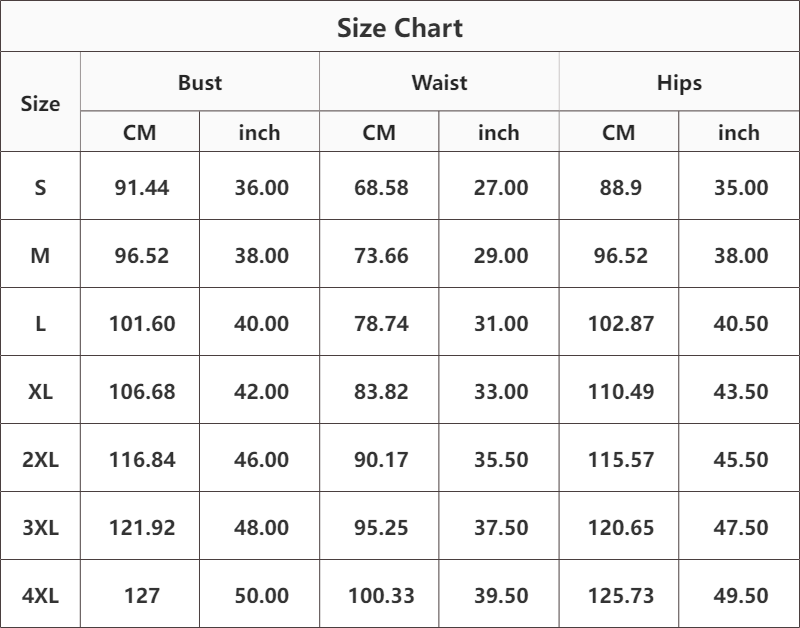Select bust value 127 for size 4XL
The width and height of the screenshot is (800, 628).
tap(141, 596)
